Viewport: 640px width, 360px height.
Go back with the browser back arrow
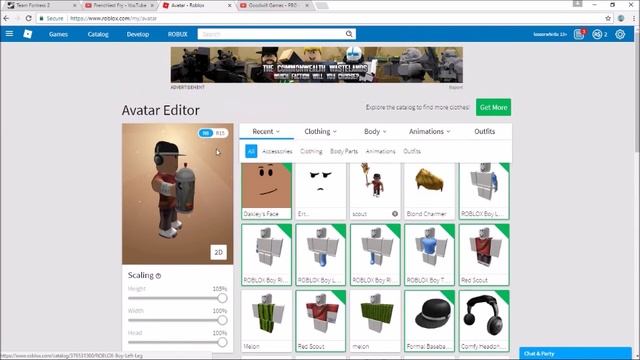[6, 18]
